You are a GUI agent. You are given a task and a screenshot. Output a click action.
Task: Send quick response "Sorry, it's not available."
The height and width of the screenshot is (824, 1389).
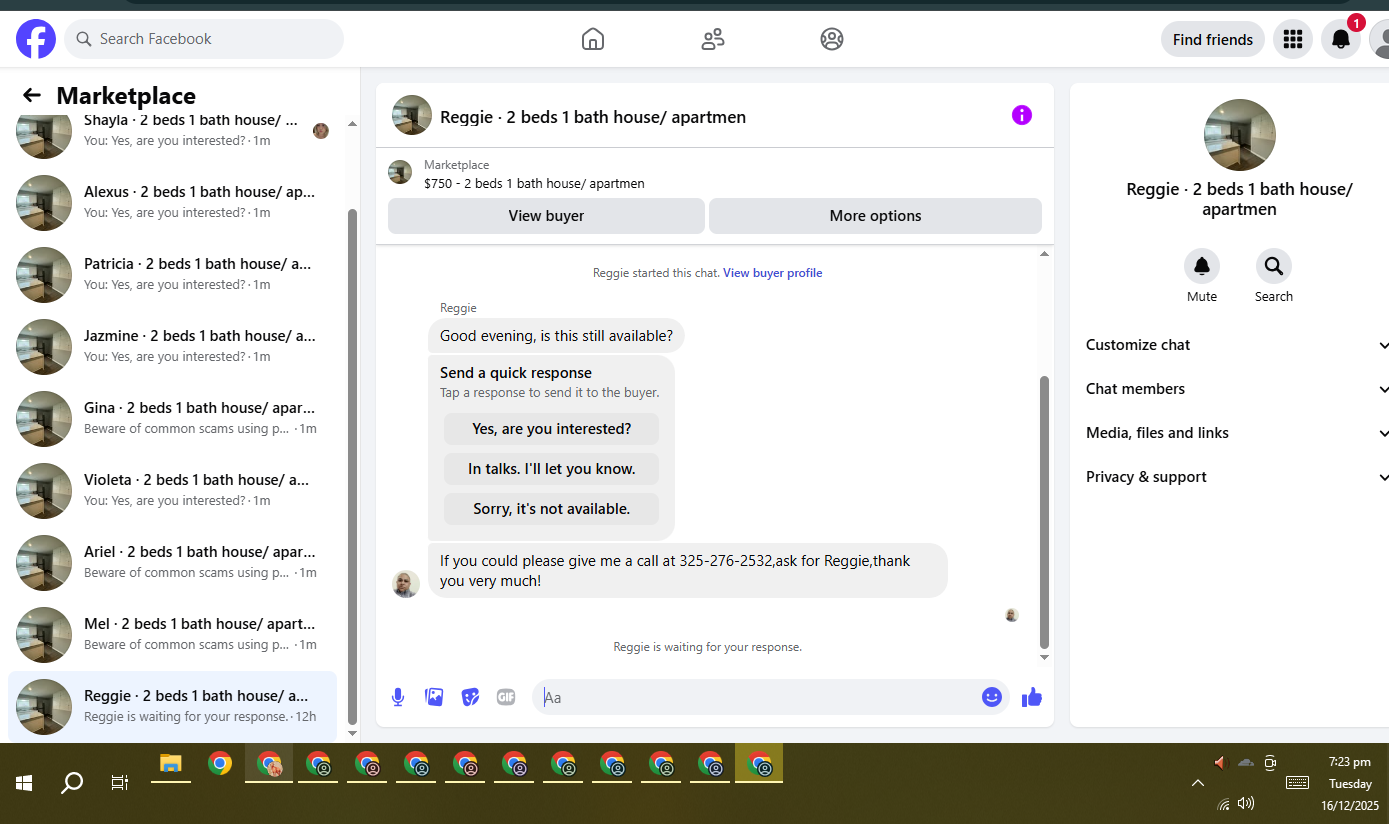tap(551, 509)
